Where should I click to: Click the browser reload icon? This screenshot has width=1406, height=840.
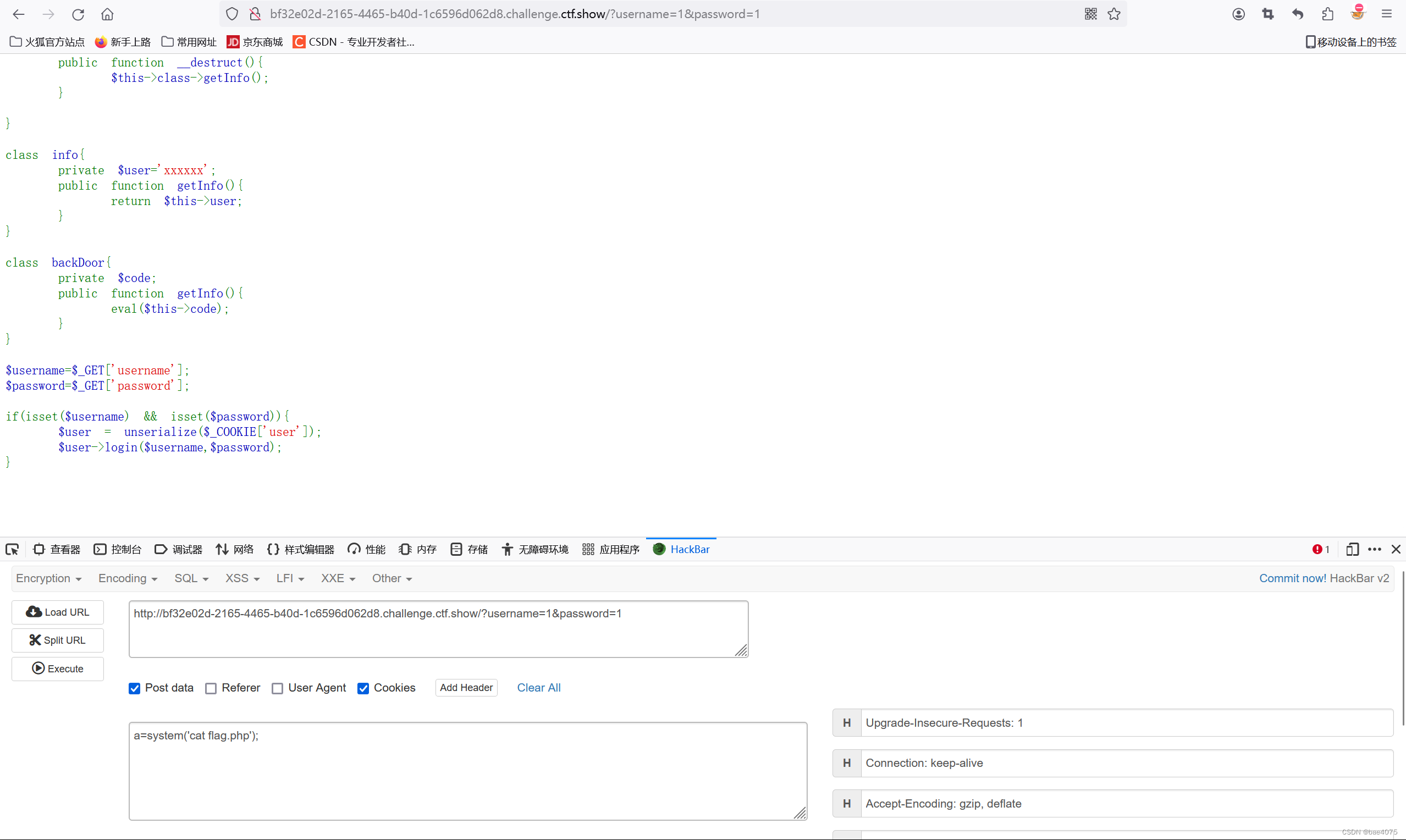pyautogui.click(x=78, y=14)
